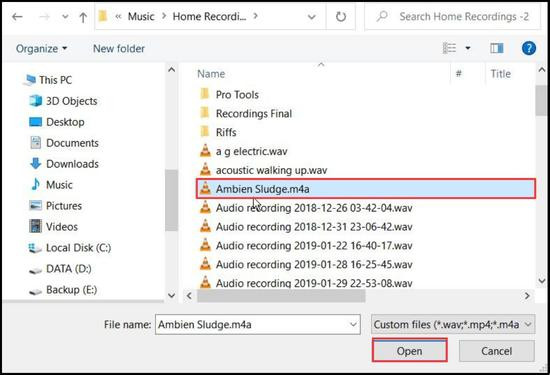Open Desktop in sidebar
This screenshot has width=550, height=375.
tap(65, 122)
